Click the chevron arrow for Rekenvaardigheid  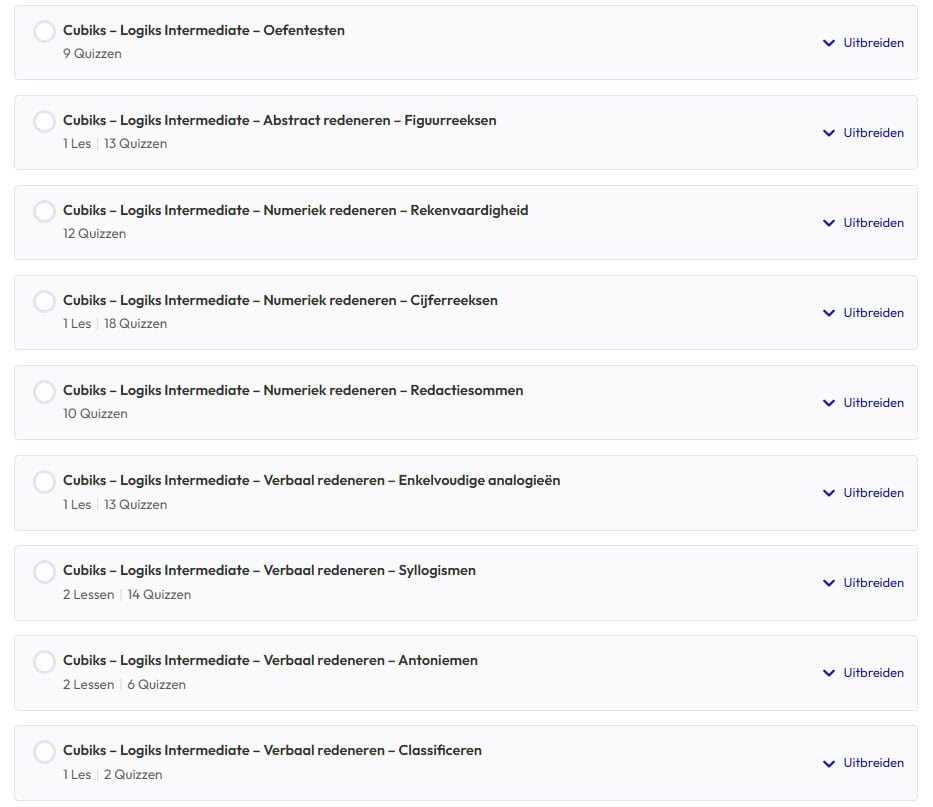click(x=828, y=223)
